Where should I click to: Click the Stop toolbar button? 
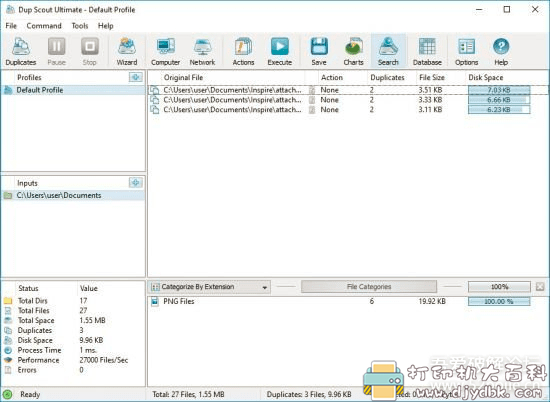pyautogui.click(x=90, y=52)
